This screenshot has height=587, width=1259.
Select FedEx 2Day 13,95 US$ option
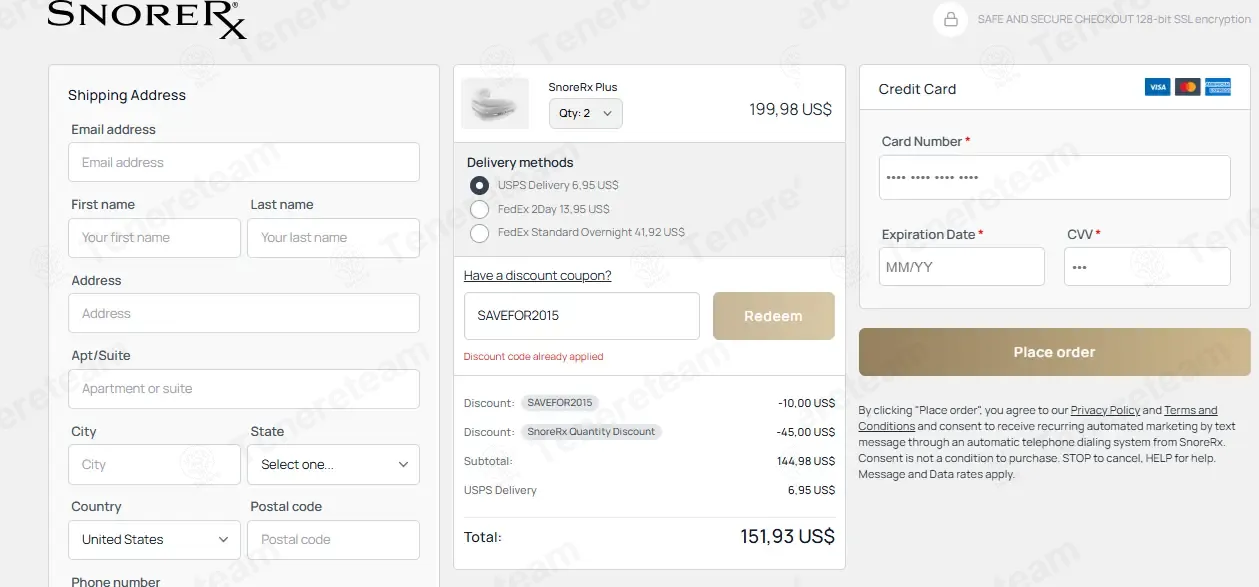[x=480, y=209]
